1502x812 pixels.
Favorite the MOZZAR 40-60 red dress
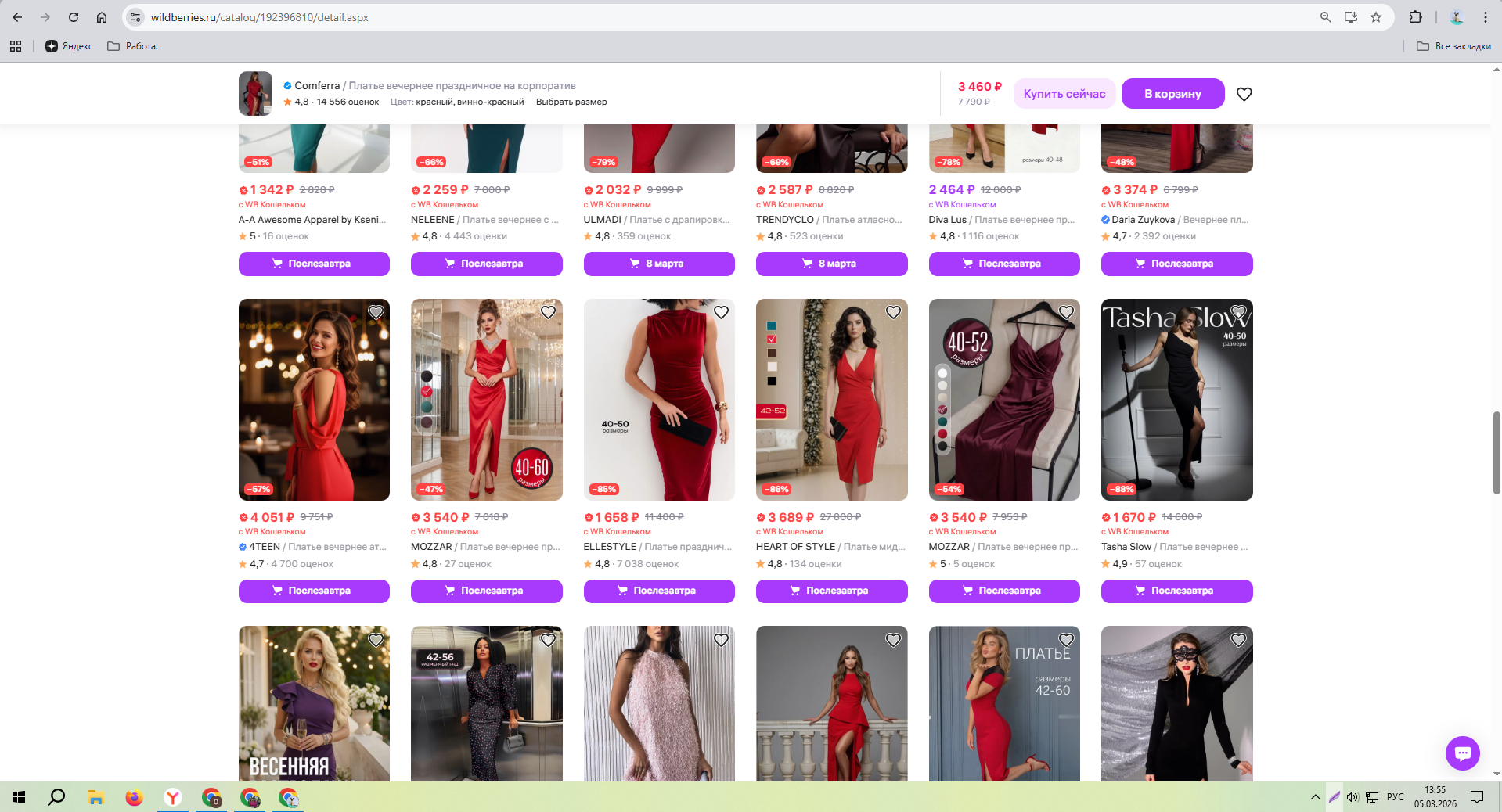548,312
